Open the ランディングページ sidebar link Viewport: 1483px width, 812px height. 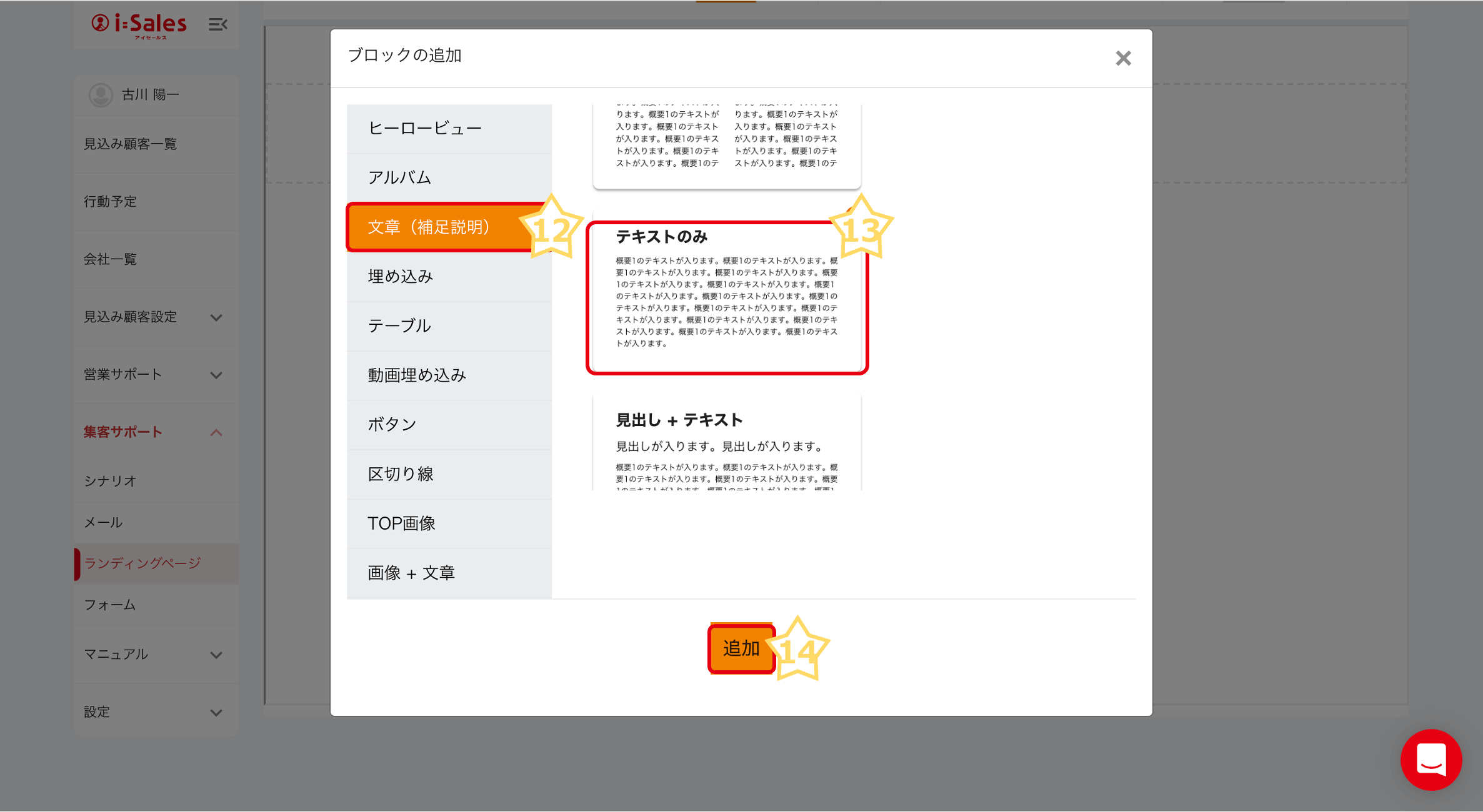pos(142,563)
